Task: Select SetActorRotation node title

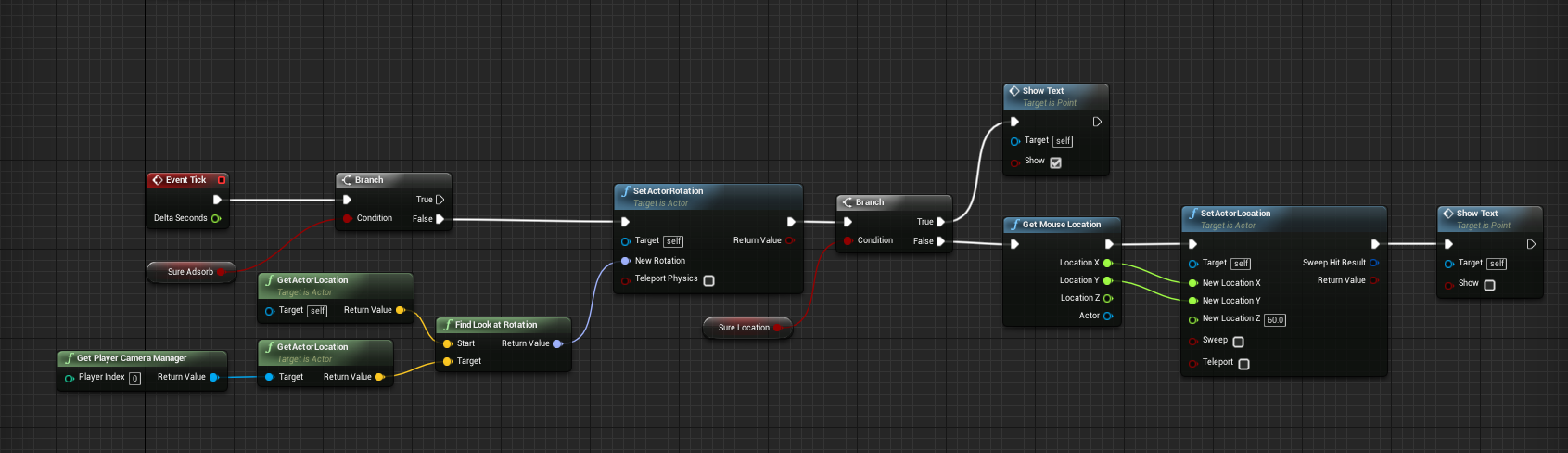Action: pyautogui.click(x=668, y=191)
